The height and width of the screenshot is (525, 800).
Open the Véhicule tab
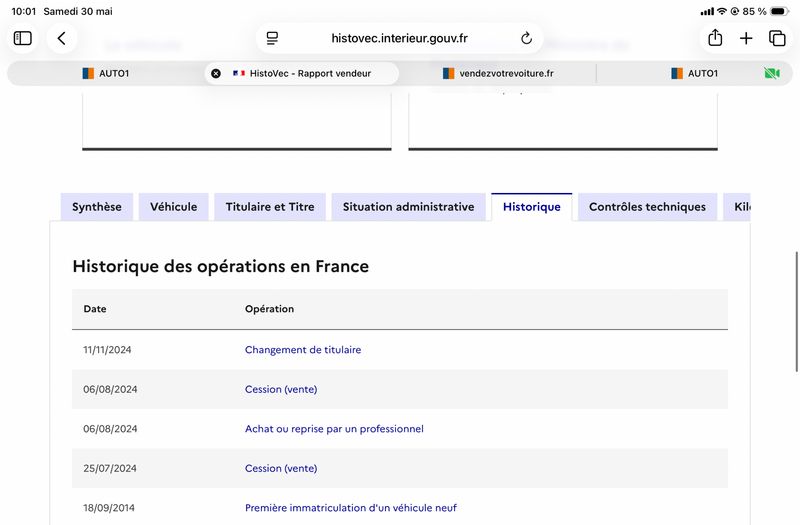point(173,207)
